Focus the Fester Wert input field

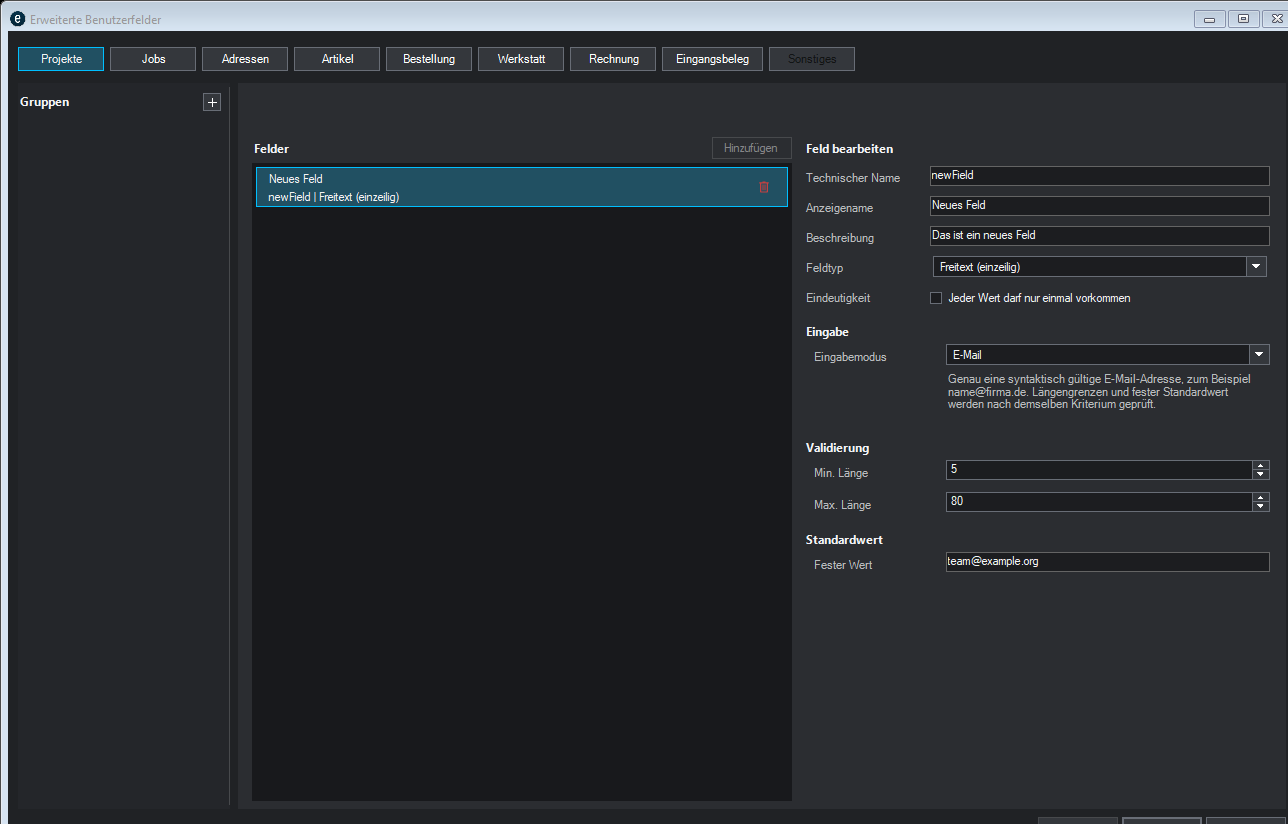point(1107,562)
